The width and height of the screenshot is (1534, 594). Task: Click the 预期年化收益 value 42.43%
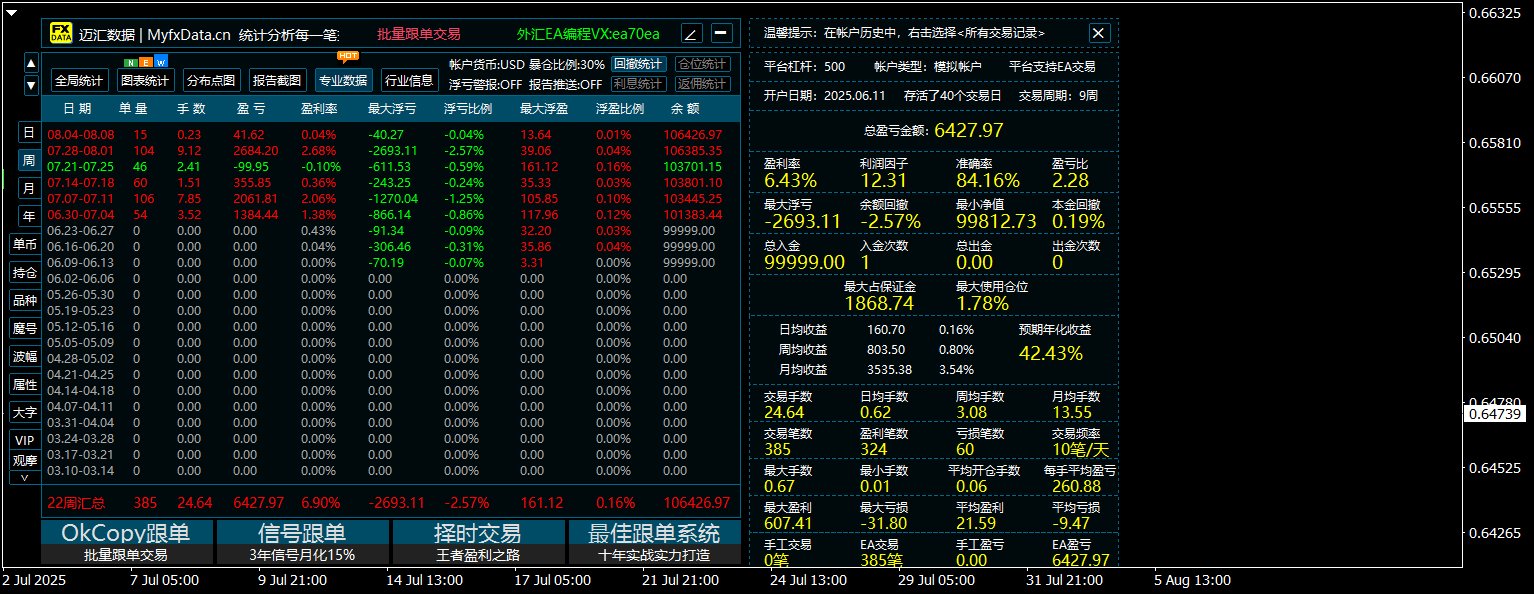coord(1051,353)
